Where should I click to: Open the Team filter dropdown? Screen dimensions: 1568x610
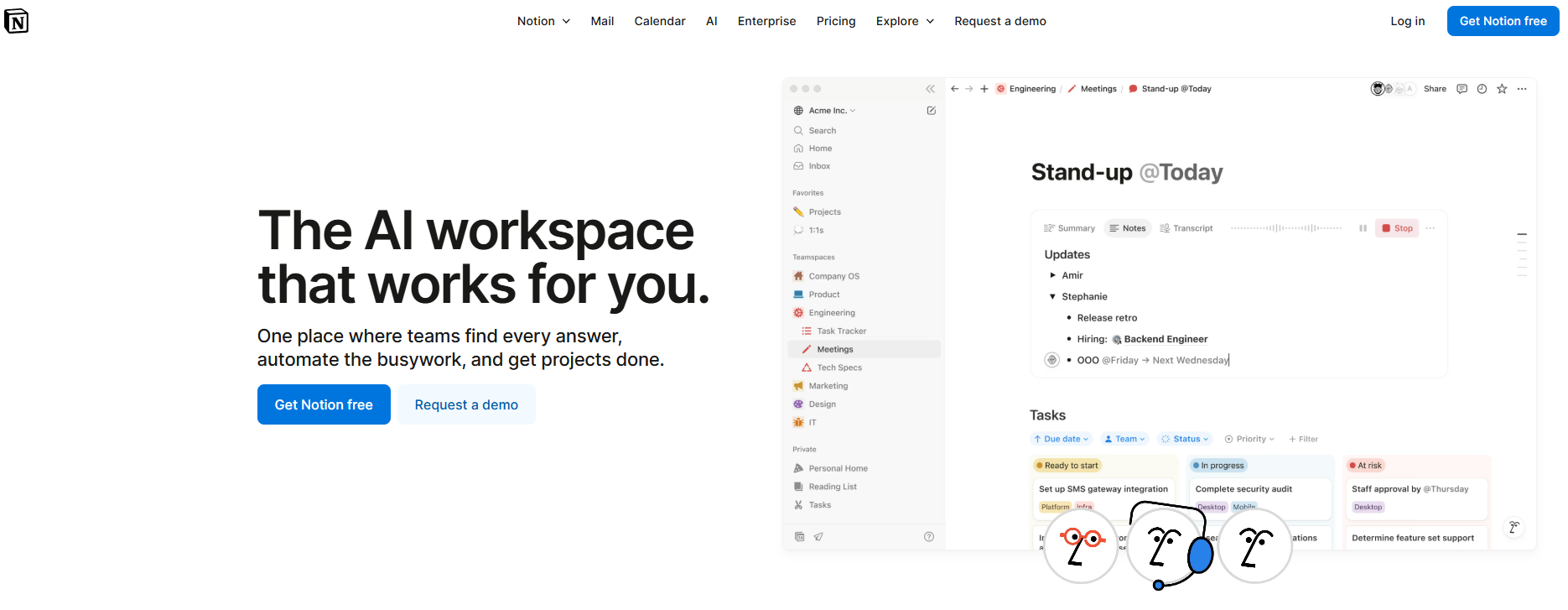pyautogui.click(x=1124, y=439)
